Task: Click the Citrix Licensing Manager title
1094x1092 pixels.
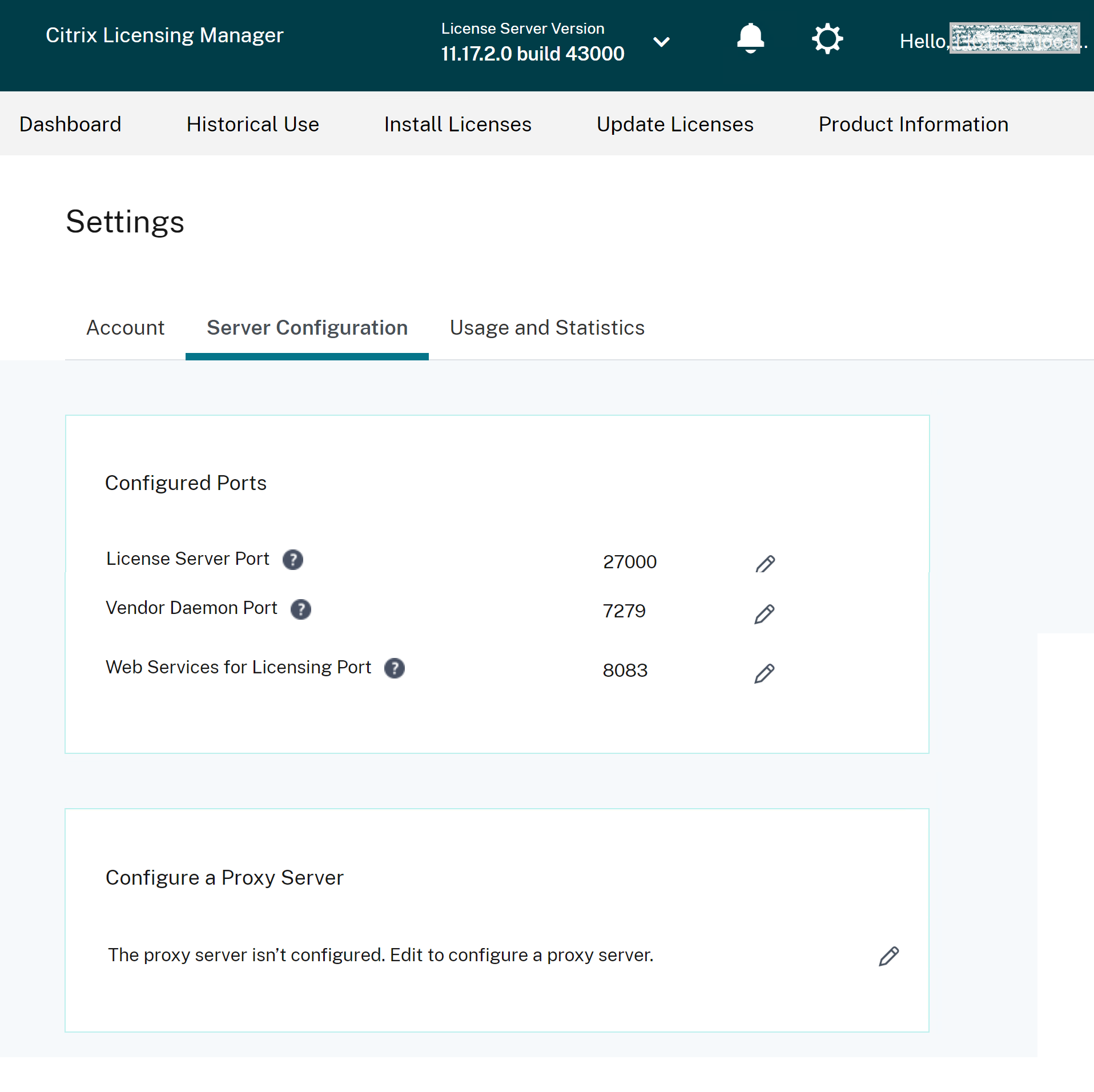Action: coord(164,35)
